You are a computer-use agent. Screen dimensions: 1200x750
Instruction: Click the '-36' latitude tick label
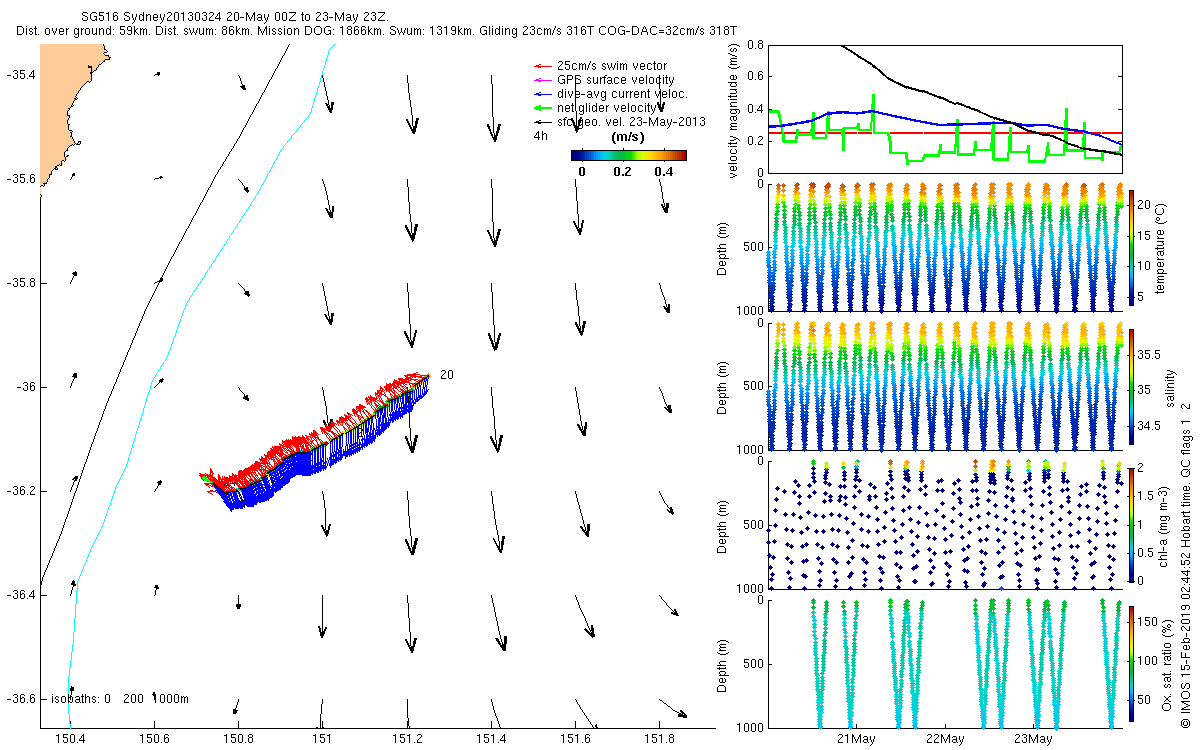(28, 387)
